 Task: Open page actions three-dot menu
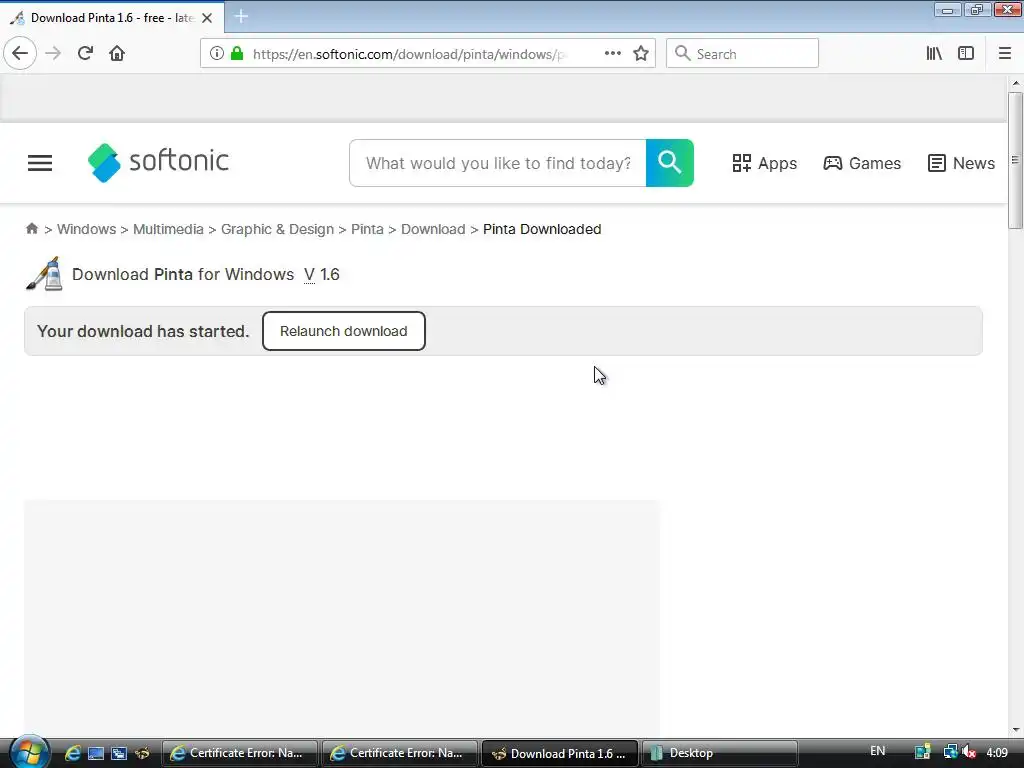613,54
